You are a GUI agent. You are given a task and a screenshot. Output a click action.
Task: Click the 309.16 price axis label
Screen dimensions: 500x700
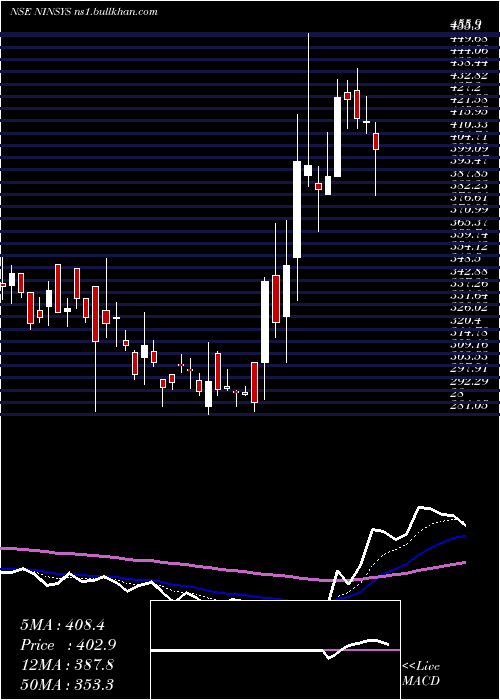tap(469, 345)
